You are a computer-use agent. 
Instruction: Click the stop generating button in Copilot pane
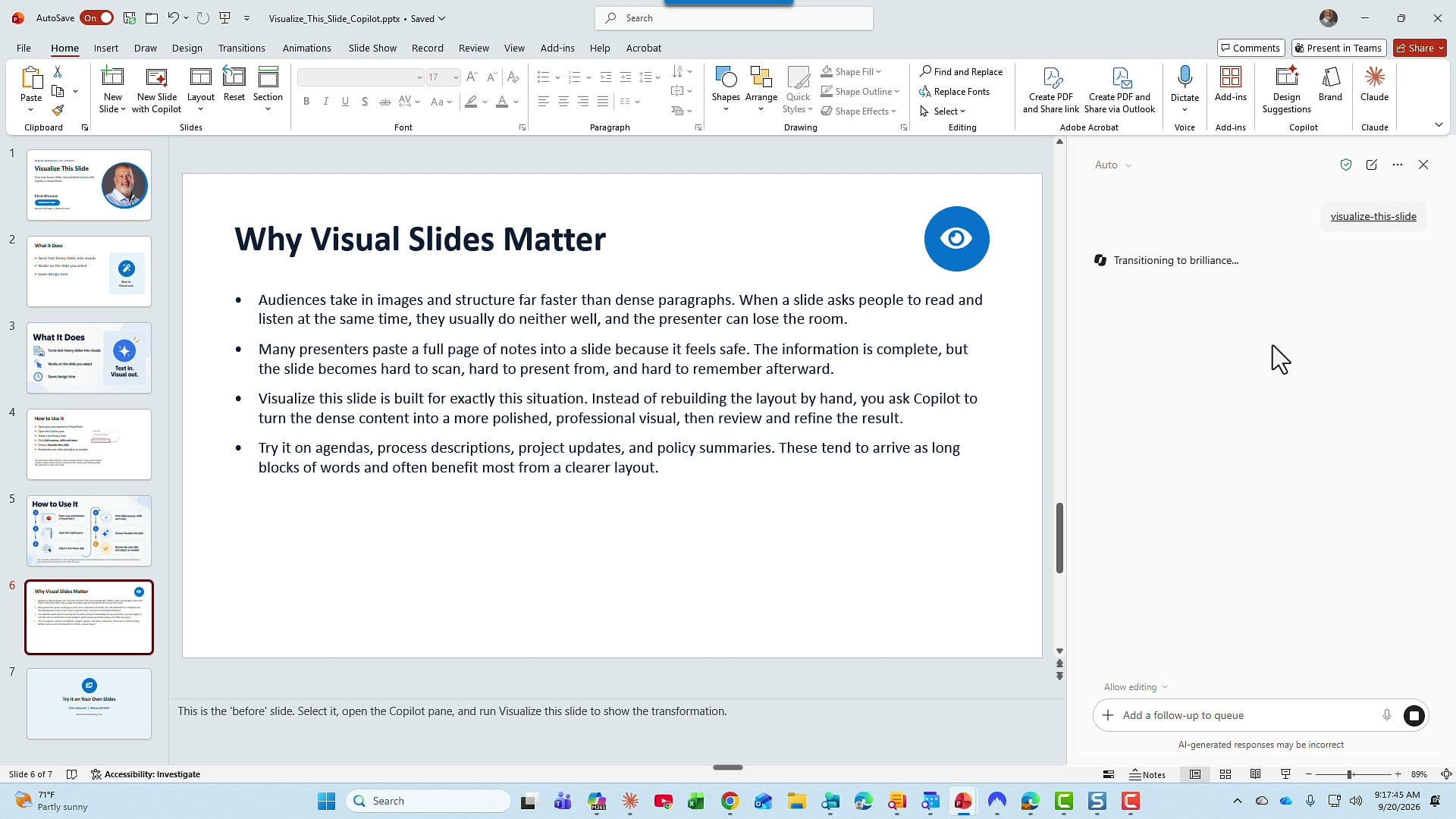pyautogui.click(x=1414, y=715)
